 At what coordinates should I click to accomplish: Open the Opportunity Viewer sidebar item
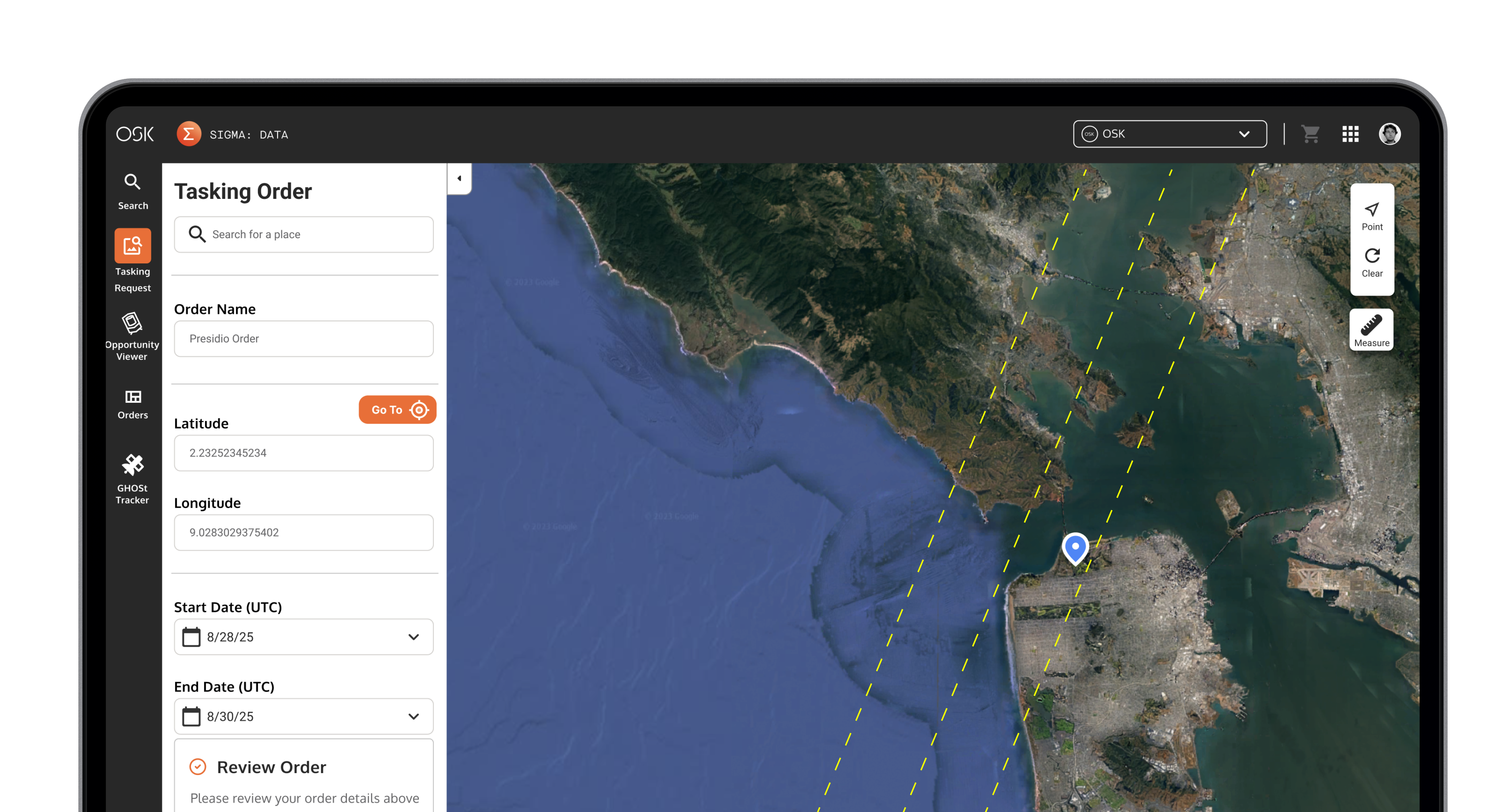(x=132, y=336)
